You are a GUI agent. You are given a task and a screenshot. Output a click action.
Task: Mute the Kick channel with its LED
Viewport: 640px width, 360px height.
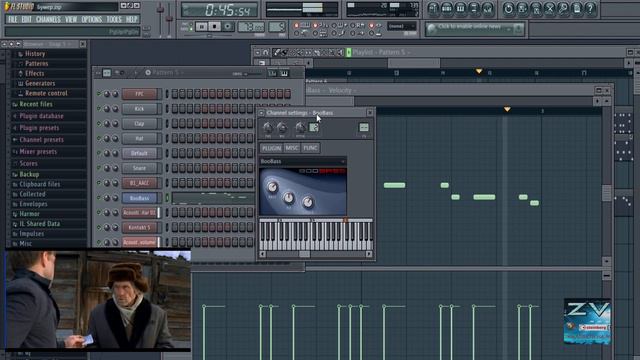98,109
